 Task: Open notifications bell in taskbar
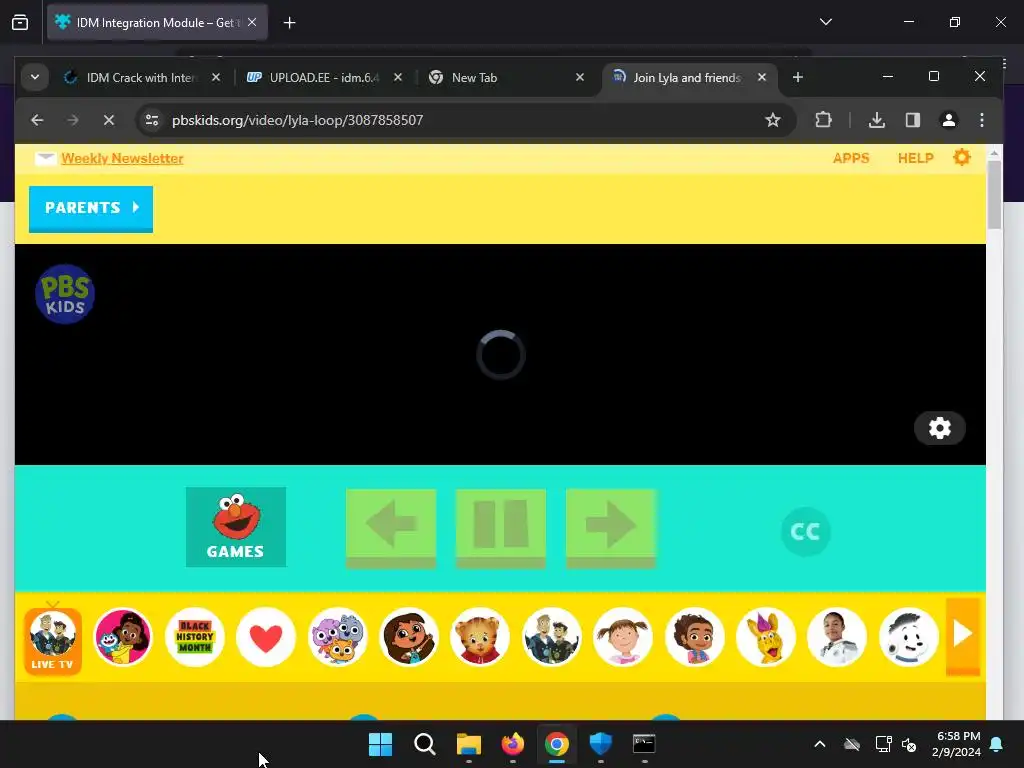[997, 744]
